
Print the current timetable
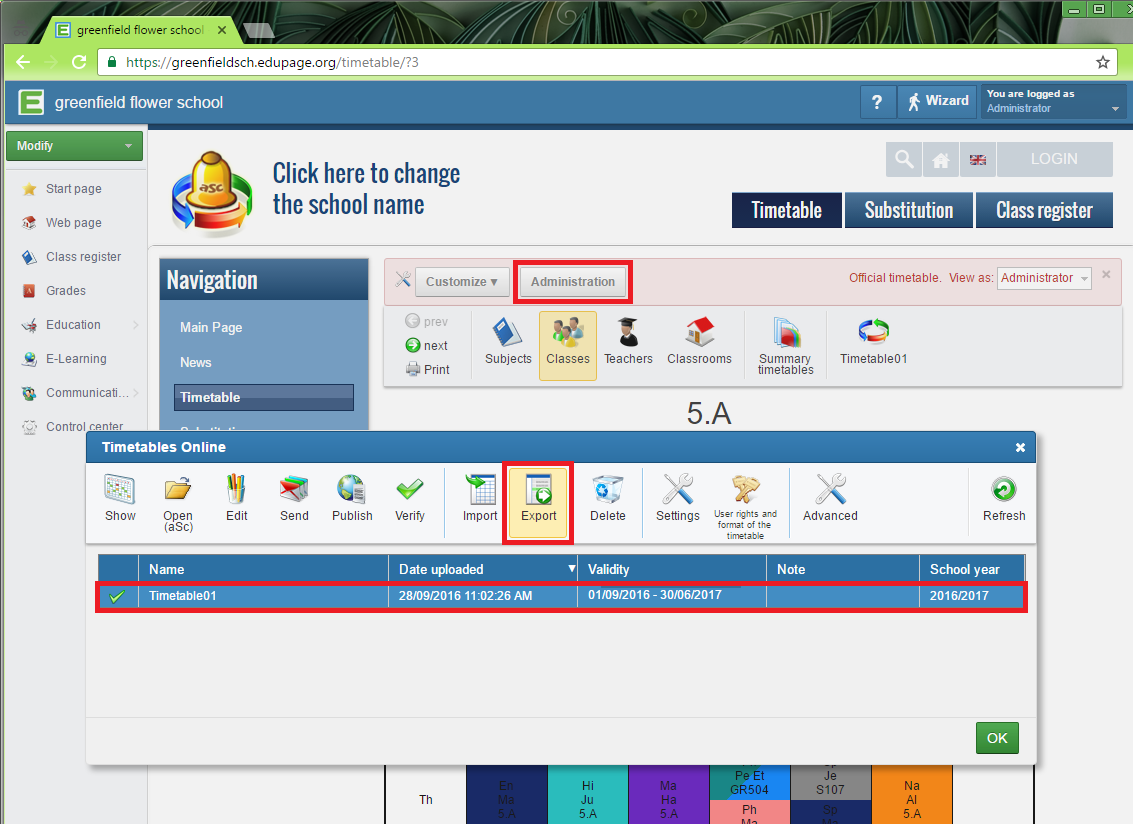[x=428, y=369]
